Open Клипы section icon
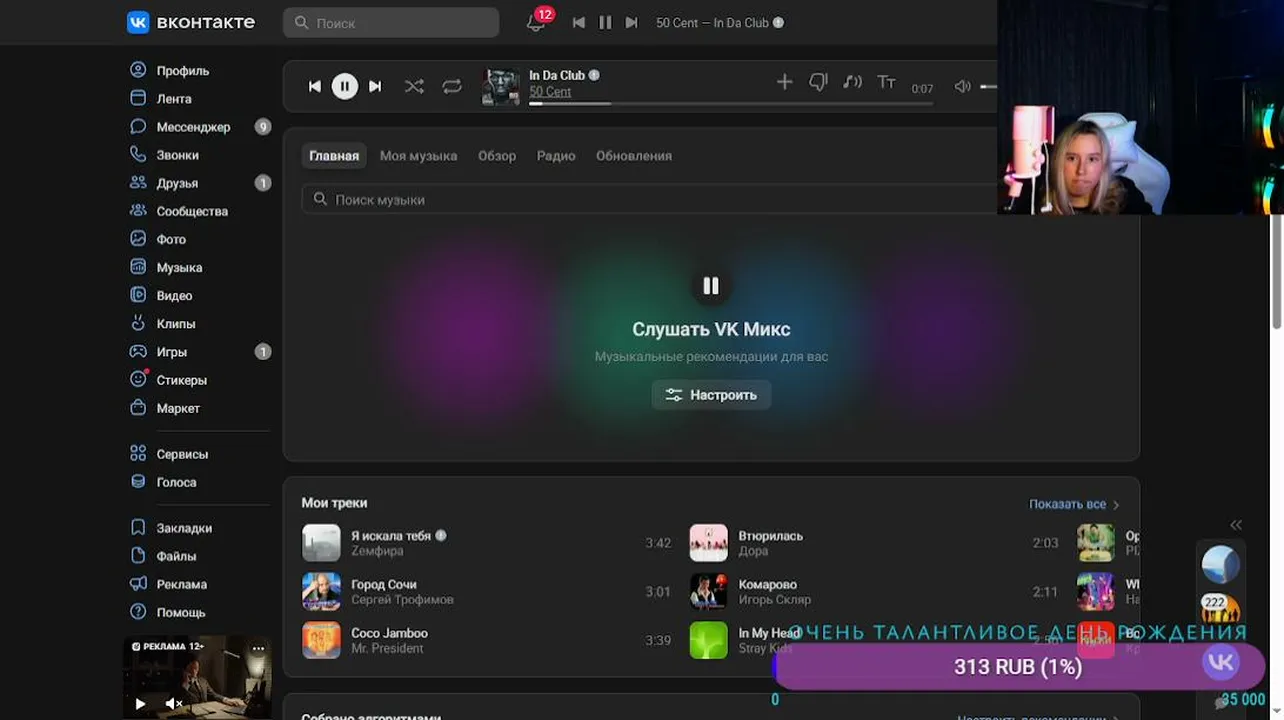1284x720 pixels. tap(139, 323)
